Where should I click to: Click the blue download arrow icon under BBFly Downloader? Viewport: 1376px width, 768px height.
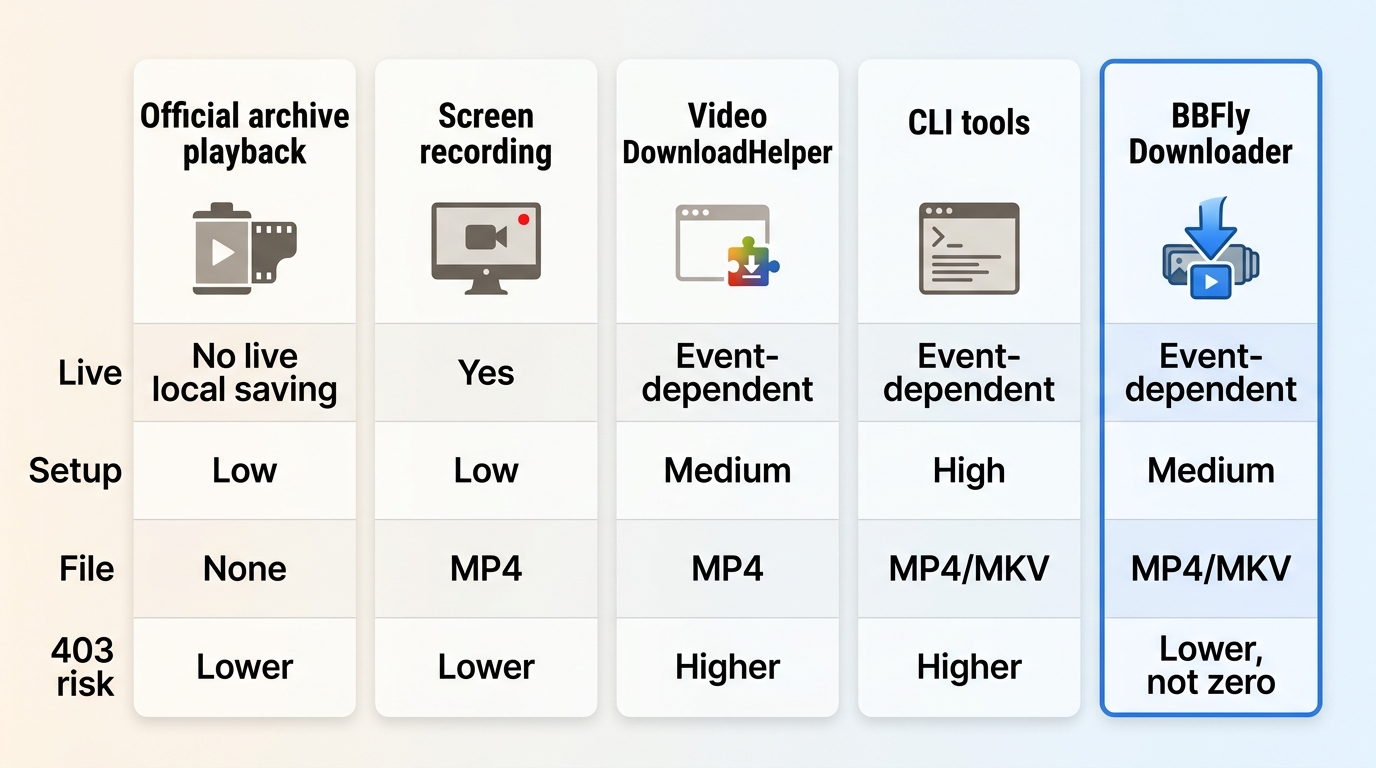tap(1211, 247)
